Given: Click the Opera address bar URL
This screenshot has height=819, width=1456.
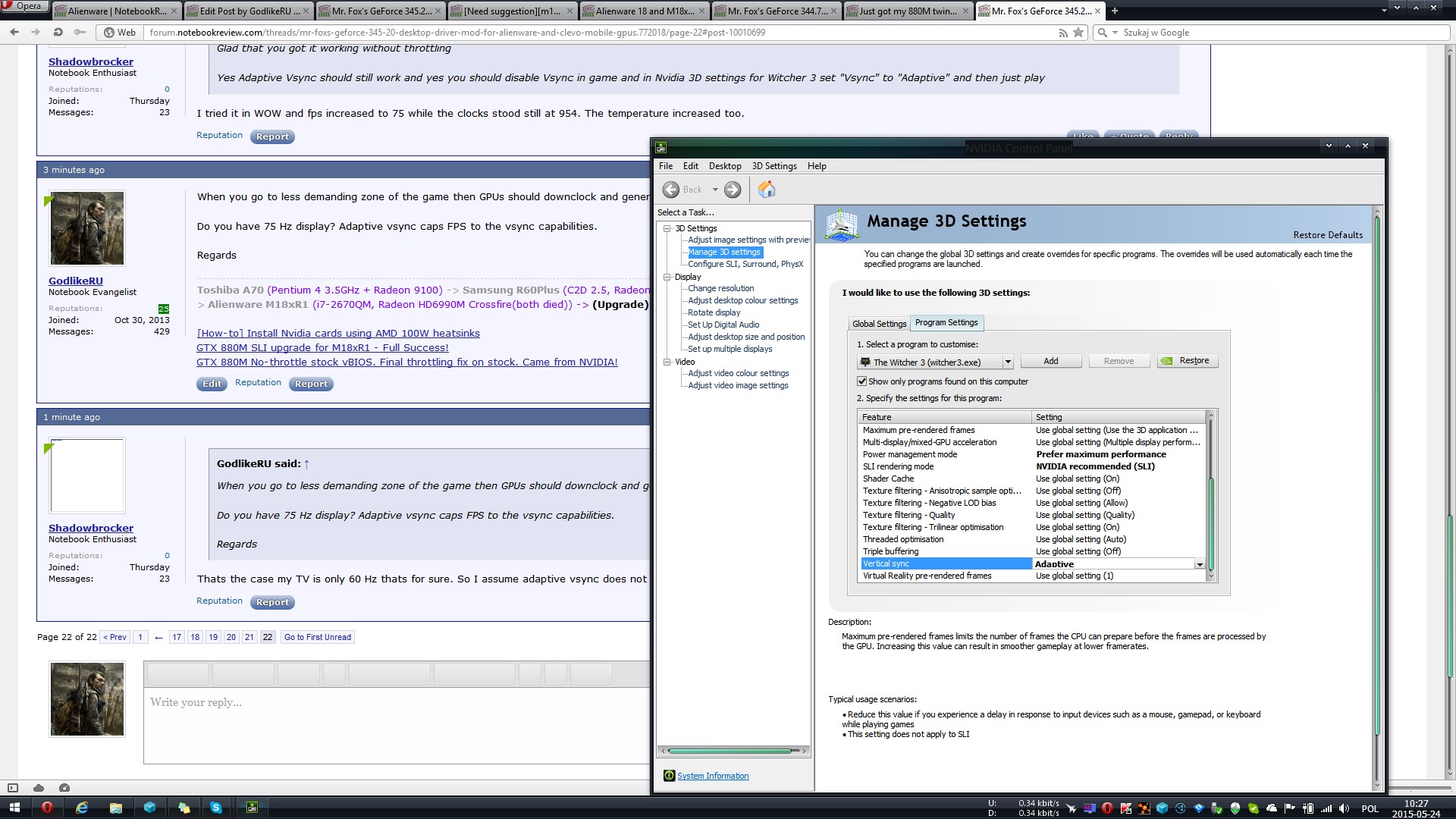Looking at the screenshot, I should (457, 33).
